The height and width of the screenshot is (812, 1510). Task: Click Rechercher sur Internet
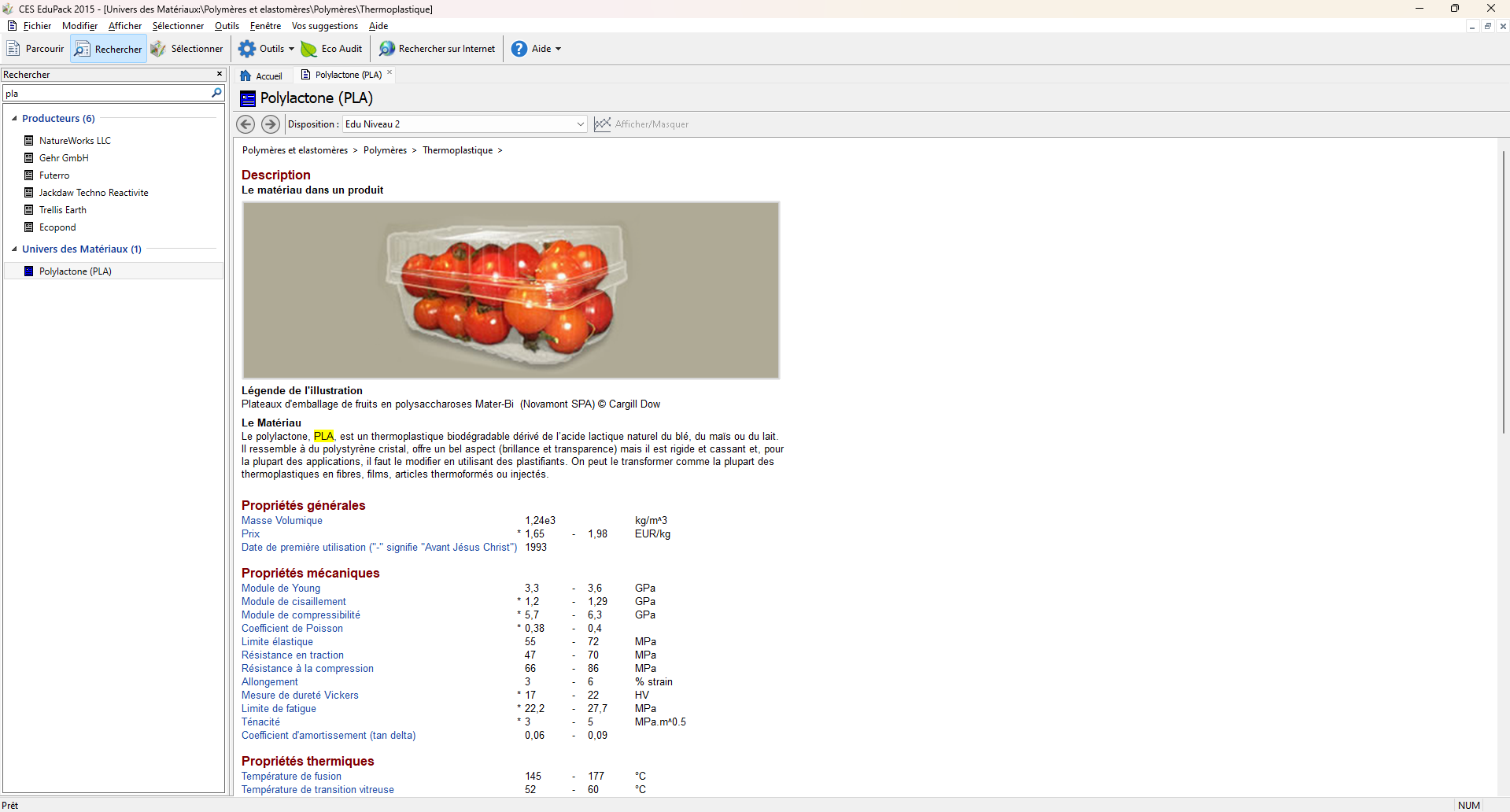click(437, 49)
